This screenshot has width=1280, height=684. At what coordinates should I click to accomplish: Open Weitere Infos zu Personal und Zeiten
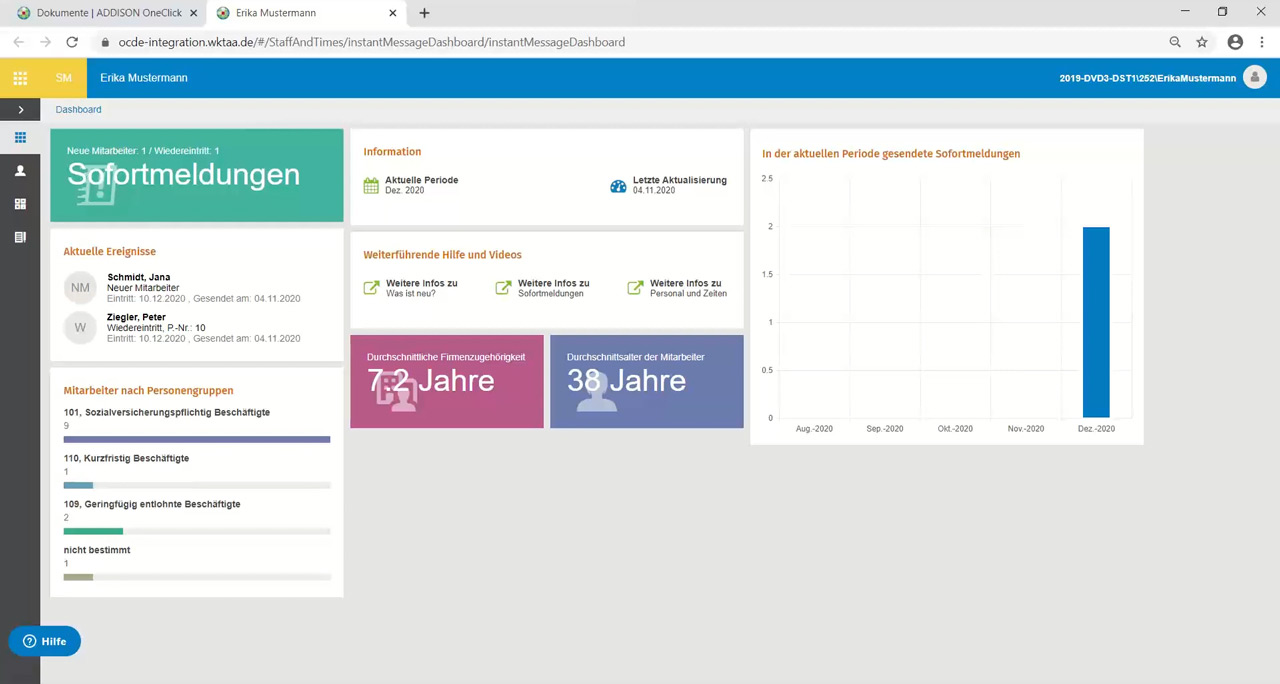[x=676, y=288]
